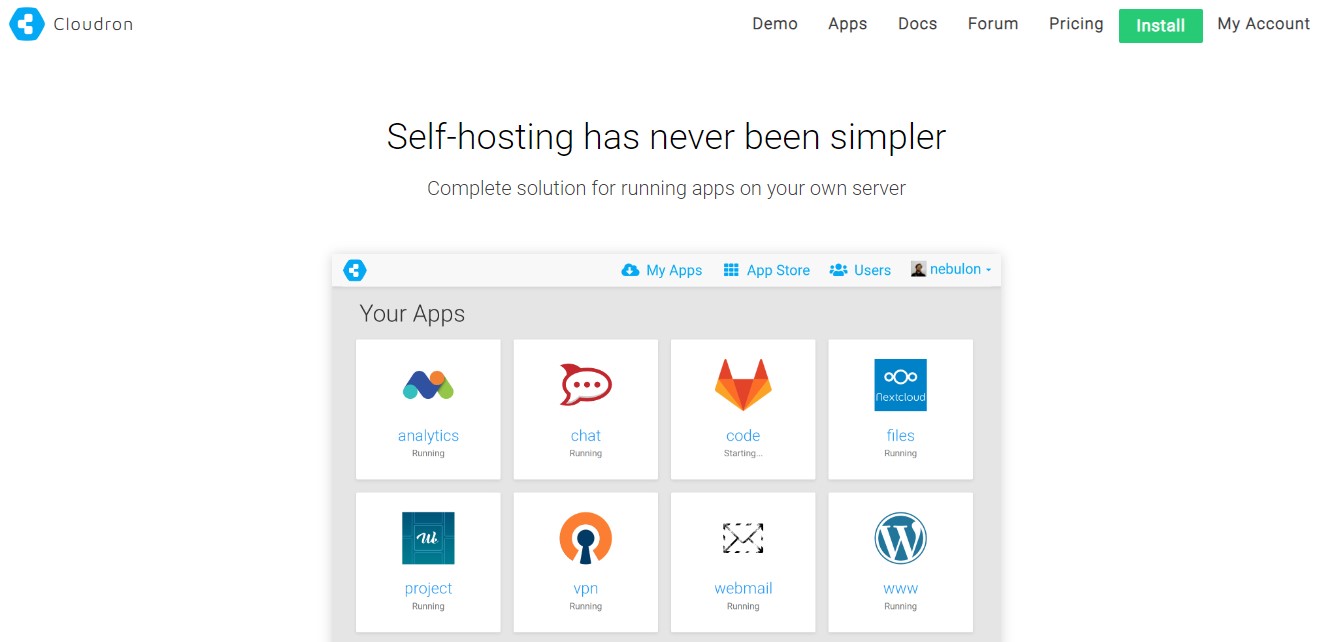The height and width of the screenshot is (642, 1319).
Task: Click nebulon's avatar thumbnail
Action: (x=917, y=269)
